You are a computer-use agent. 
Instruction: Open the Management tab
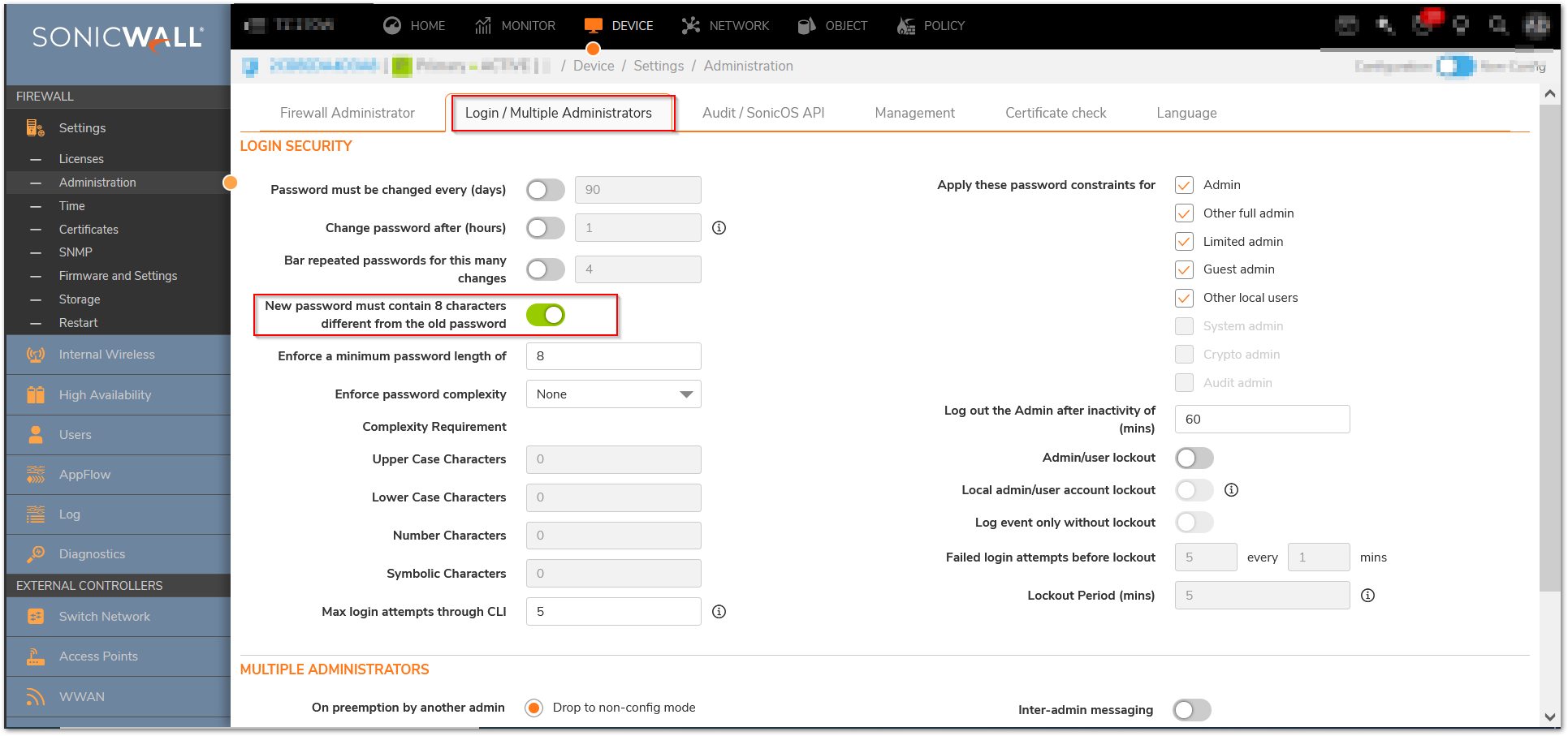[x=915, y=113]
